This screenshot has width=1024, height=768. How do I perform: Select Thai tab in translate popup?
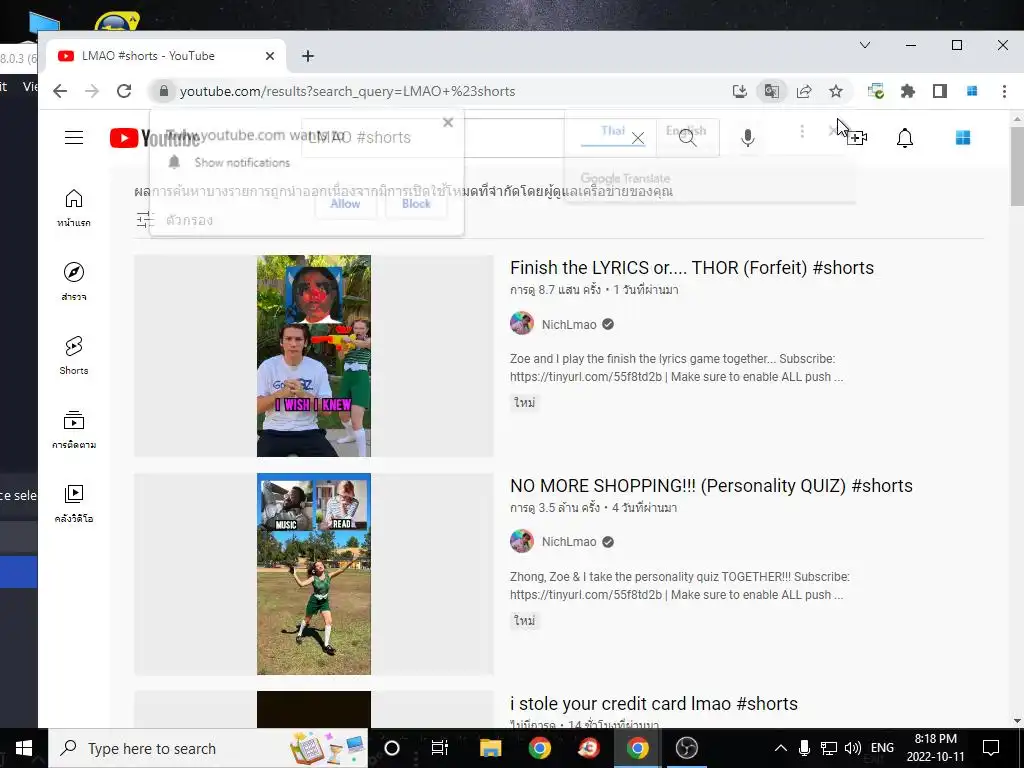[x=613, y=131]
